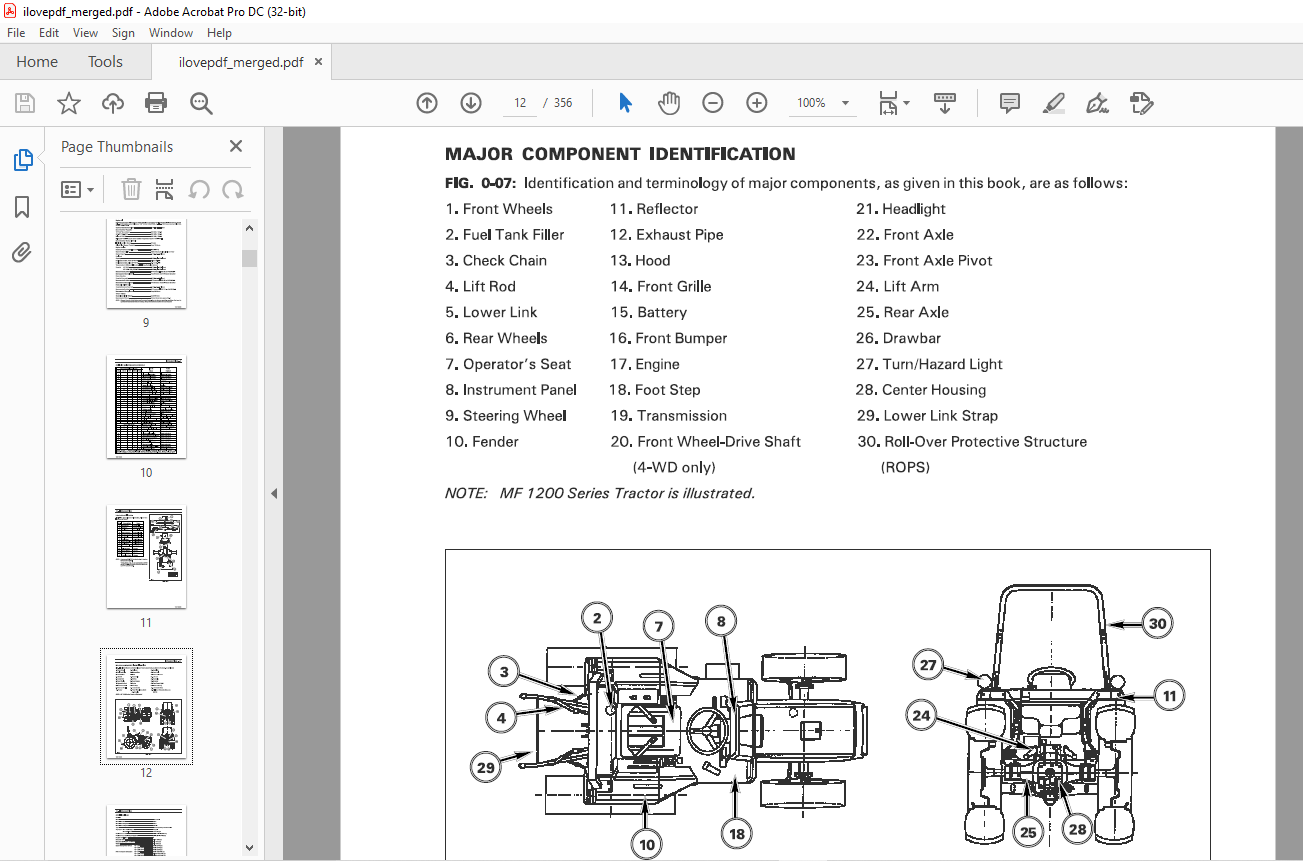1303x861 pixels.
Task: Choose the arrow Selection tool
Action: click(x=626, y=103)
